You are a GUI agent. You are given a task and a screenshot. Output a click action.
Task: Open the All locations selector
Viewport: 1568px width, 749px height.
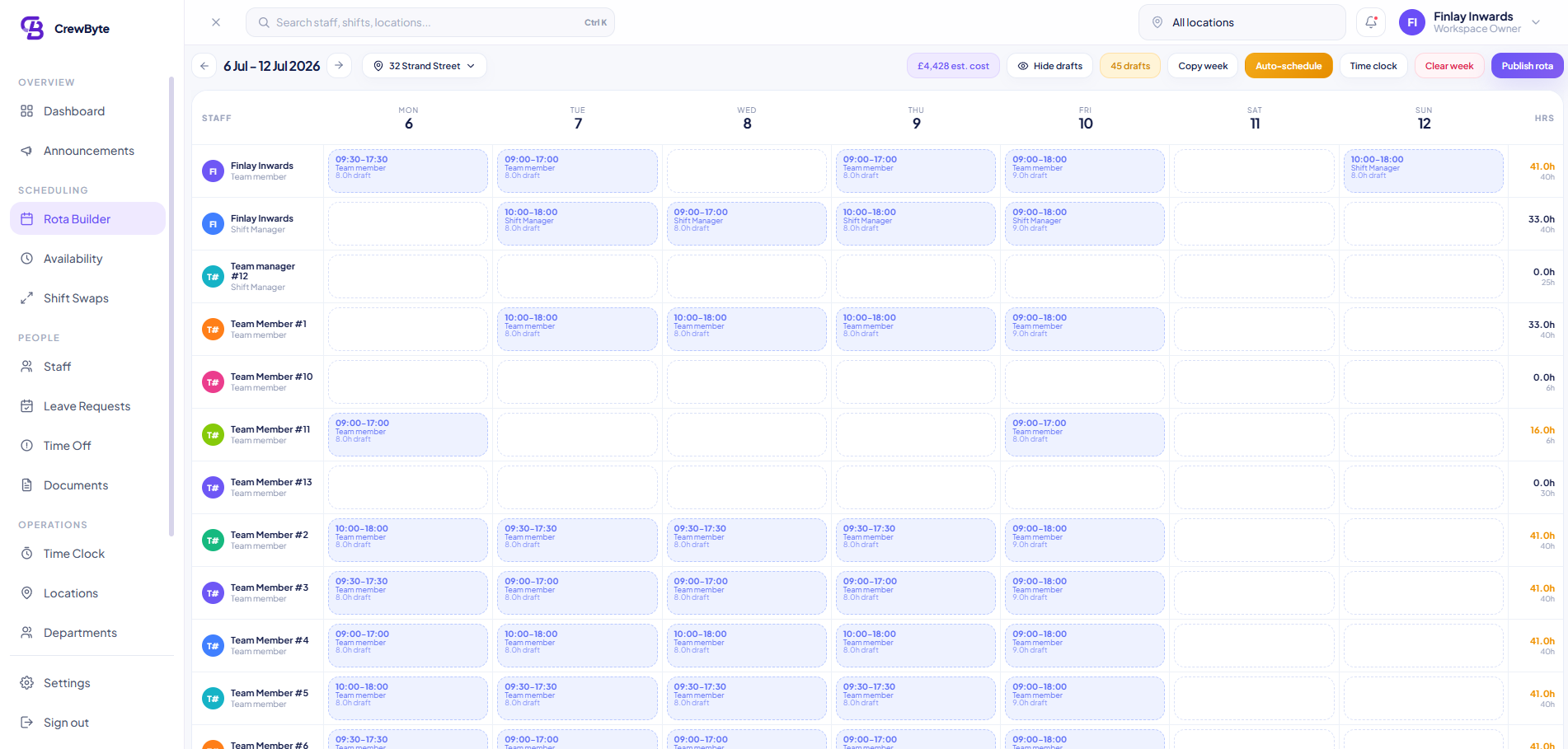[x=1242, y=22]
